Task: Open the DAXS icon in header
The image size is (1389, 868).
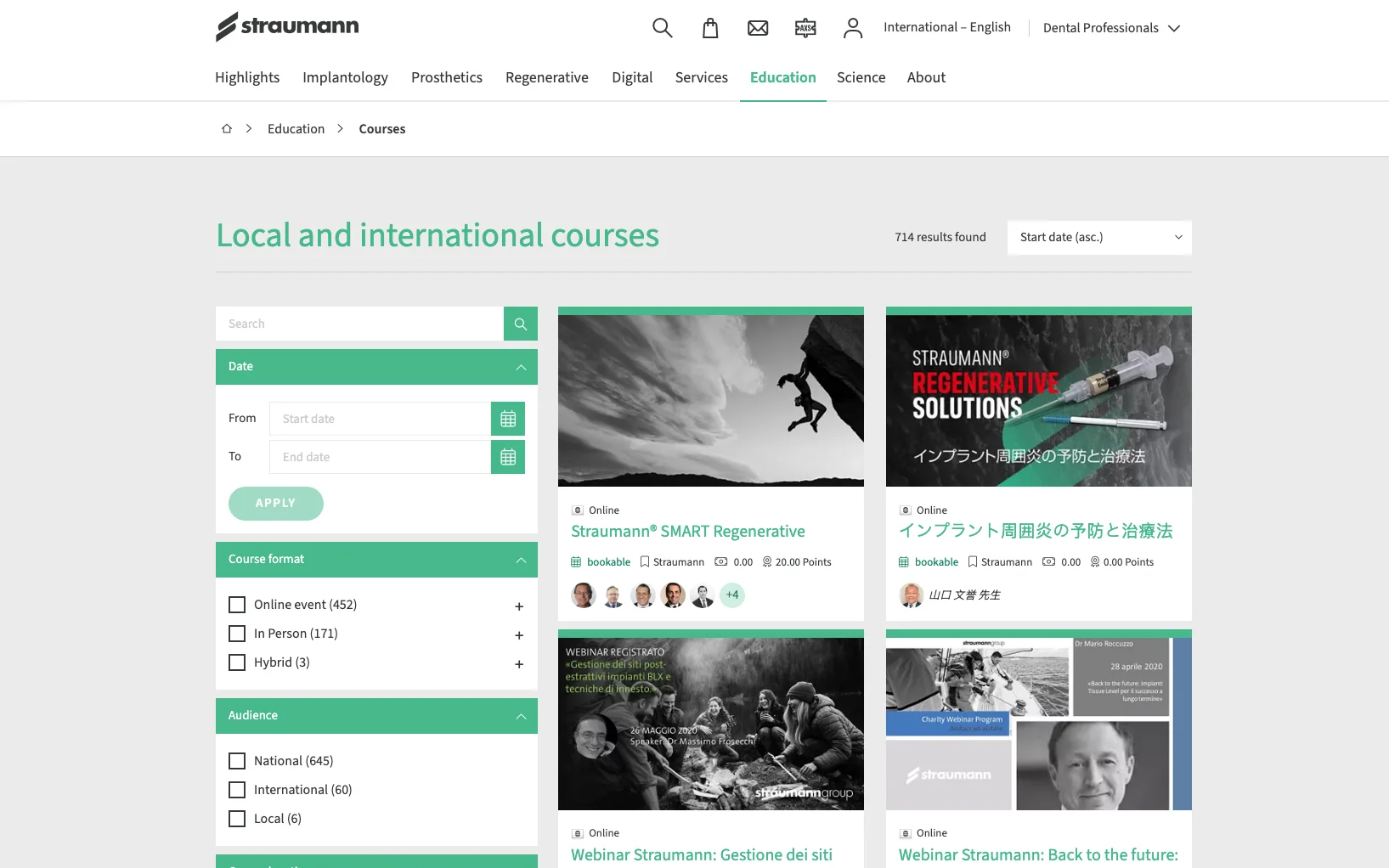Action: coord(805,28)
